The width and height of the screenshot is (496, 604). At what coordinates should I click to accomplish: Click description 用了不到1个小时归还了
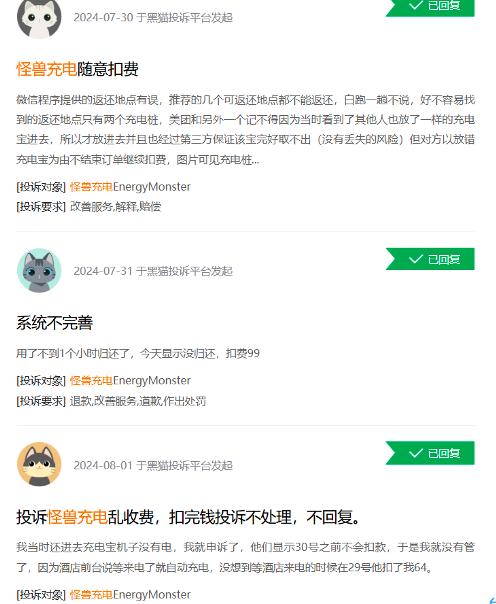coord(138,353)
